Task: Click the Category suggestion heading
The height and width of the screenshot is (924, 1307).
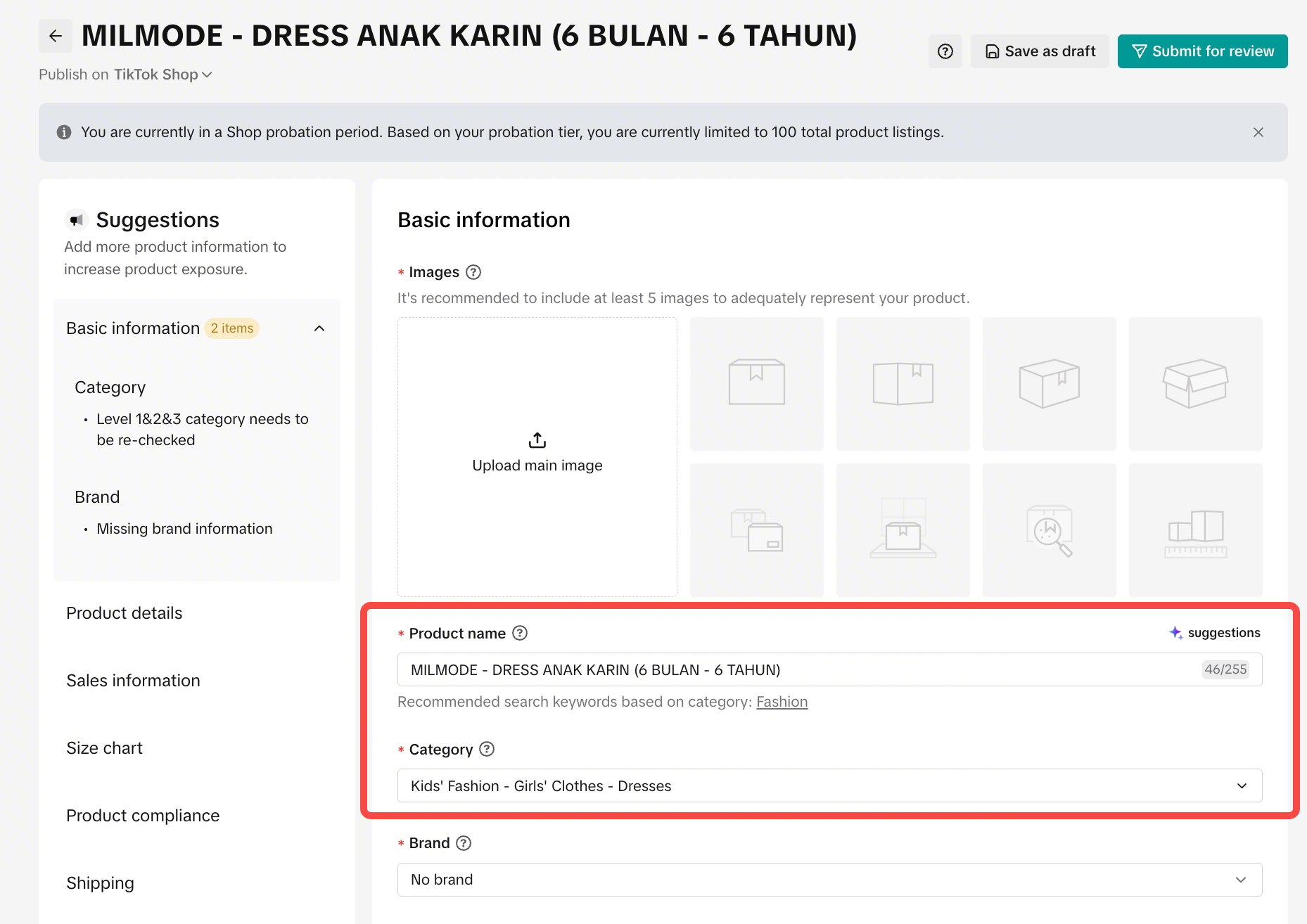Action: click(x=110, y=387)
